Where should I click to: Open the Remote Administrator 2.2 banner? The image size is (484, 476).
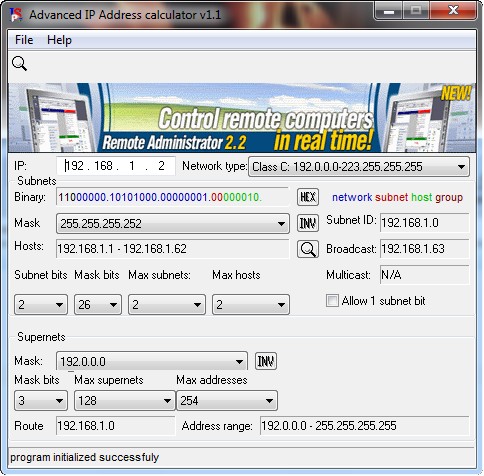pos(242,118)
